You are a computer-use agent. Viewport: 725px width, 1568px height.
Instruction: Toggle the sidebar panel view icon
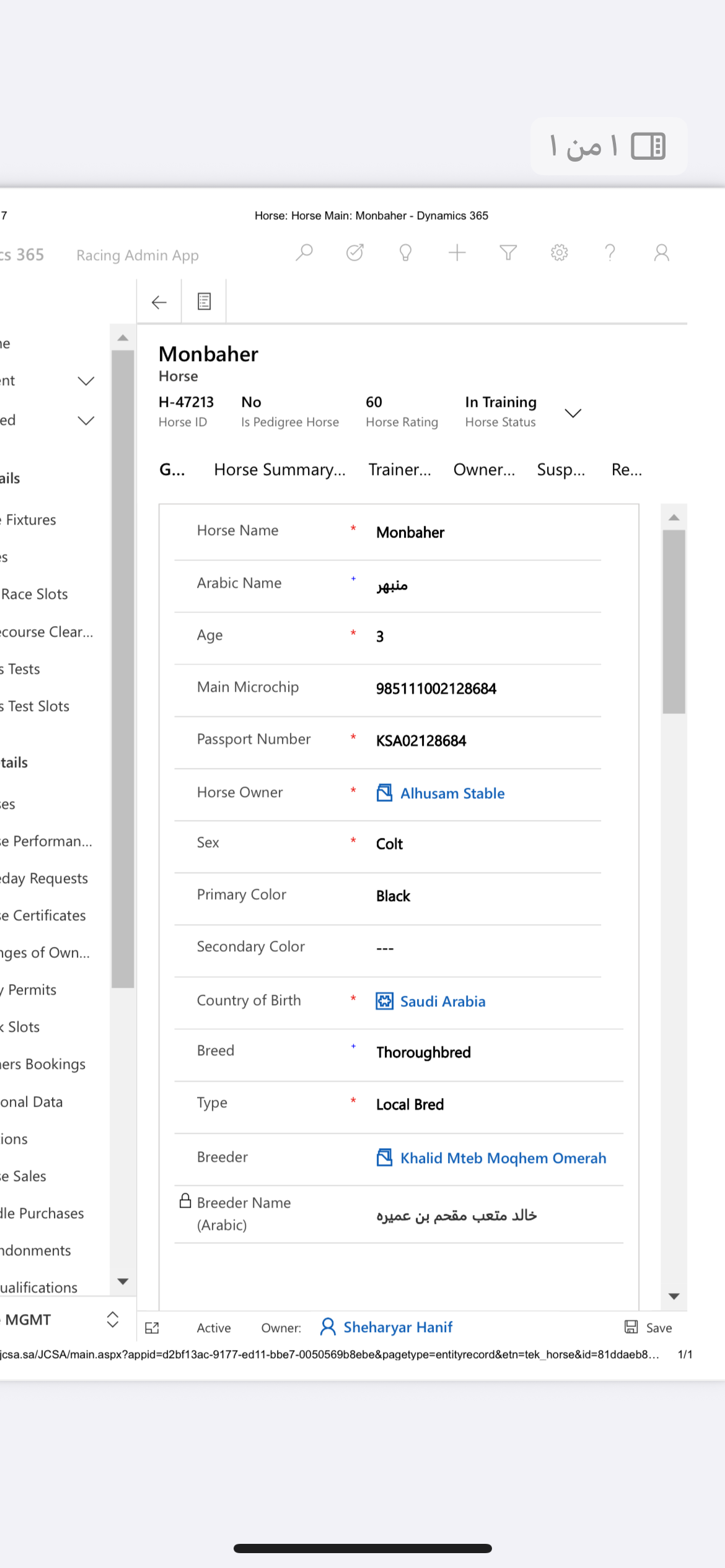tap(648, 147)
